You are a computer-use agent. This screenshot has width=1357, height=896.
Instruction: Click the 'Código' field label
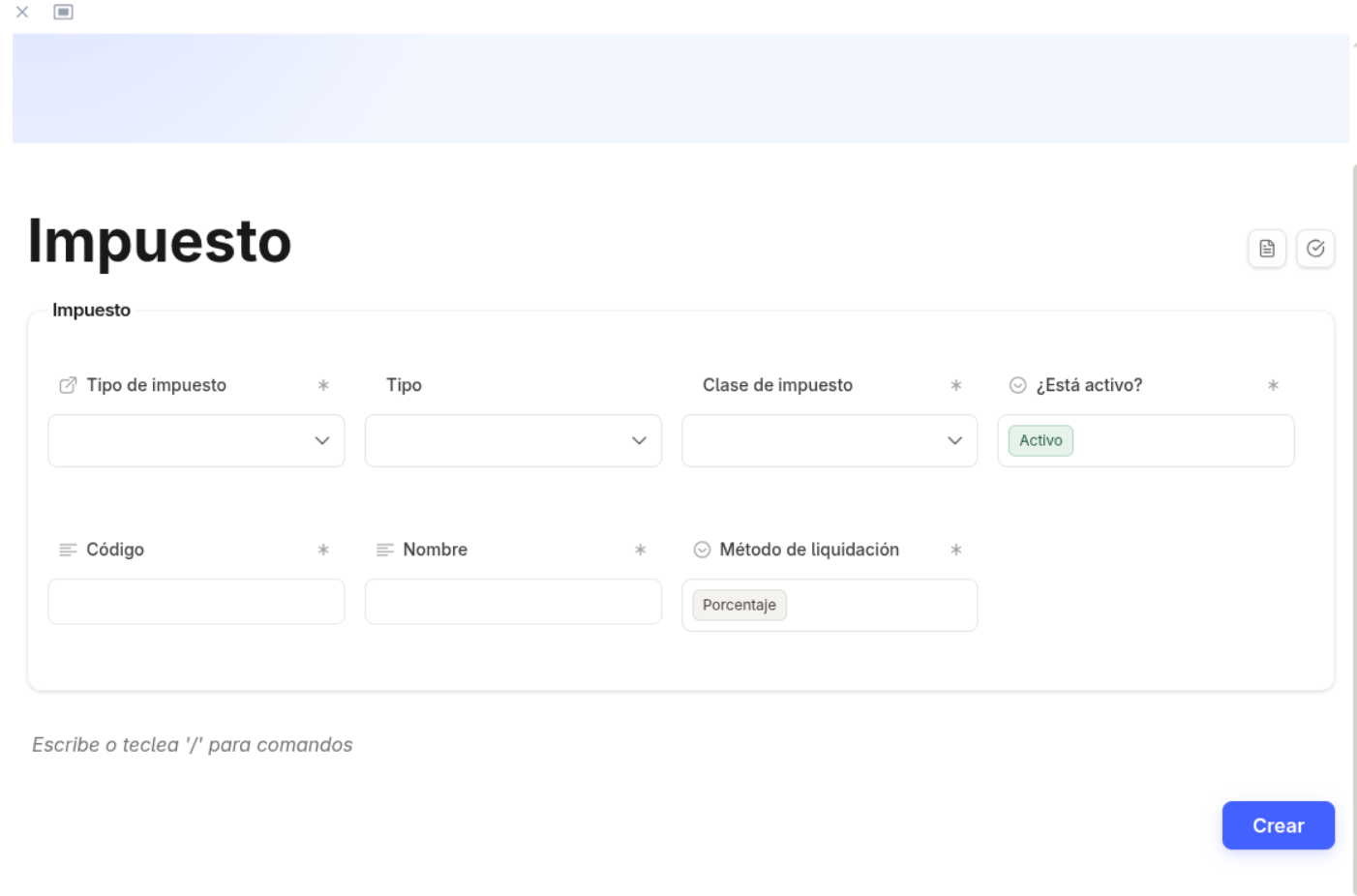[x=115, y=550]
